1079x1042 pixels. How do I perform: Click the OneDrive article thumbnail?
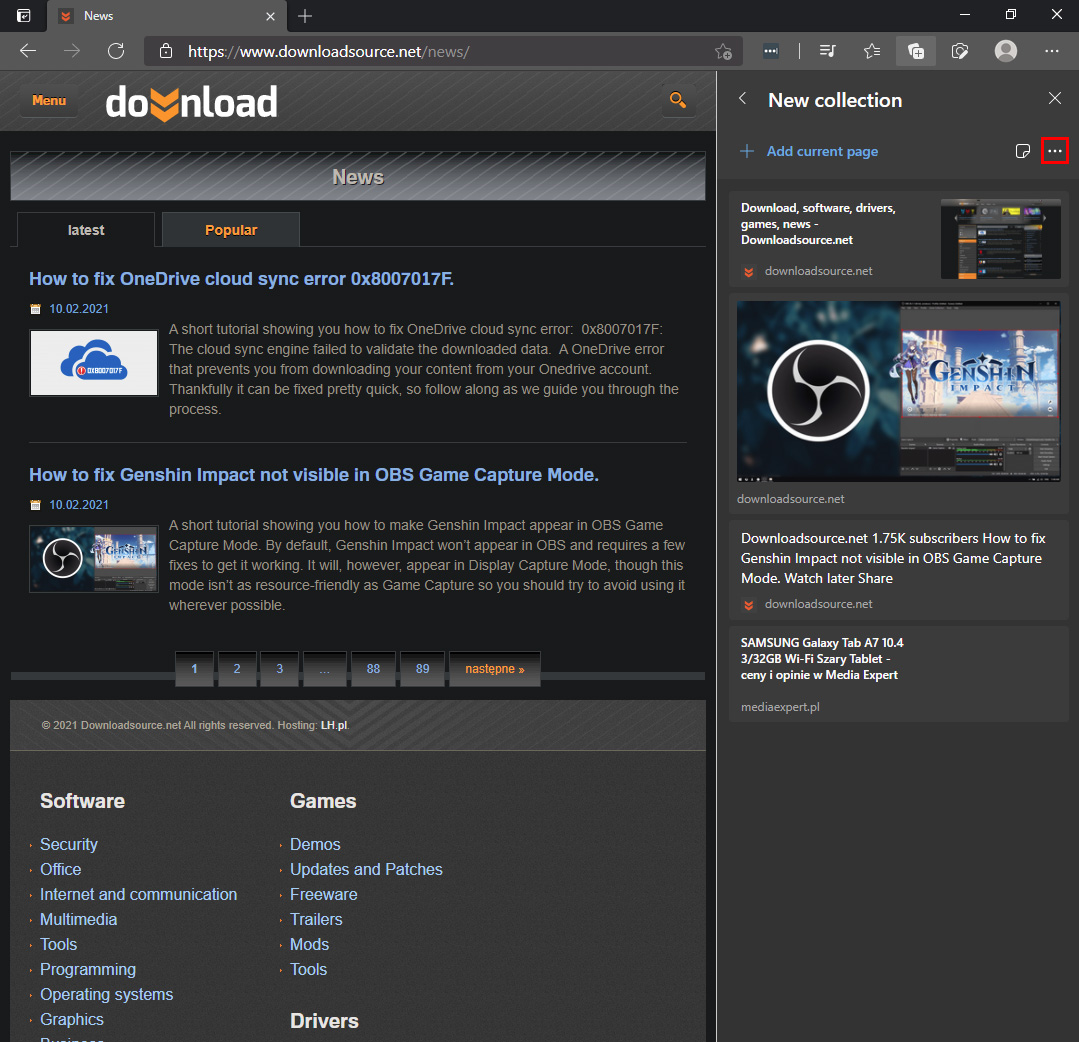94,363
